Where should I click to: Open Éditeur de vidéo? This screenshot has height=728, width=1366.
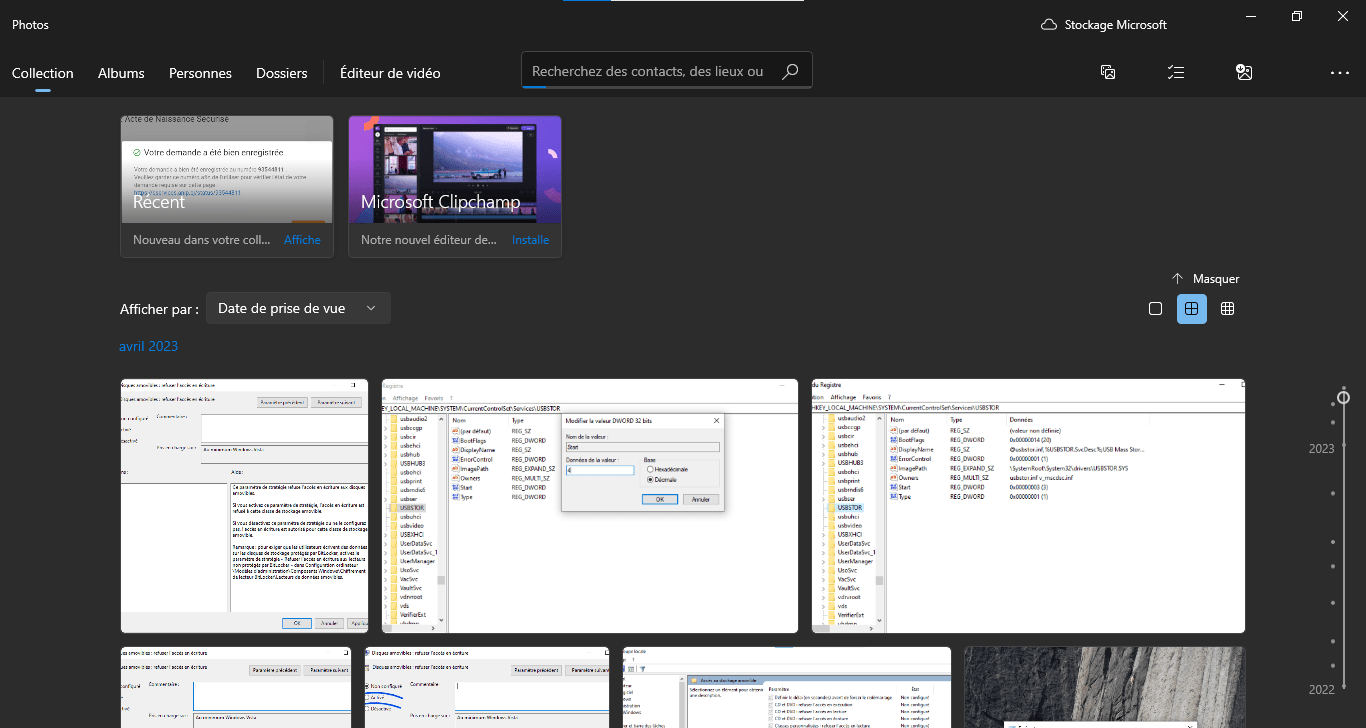(390, 73)
